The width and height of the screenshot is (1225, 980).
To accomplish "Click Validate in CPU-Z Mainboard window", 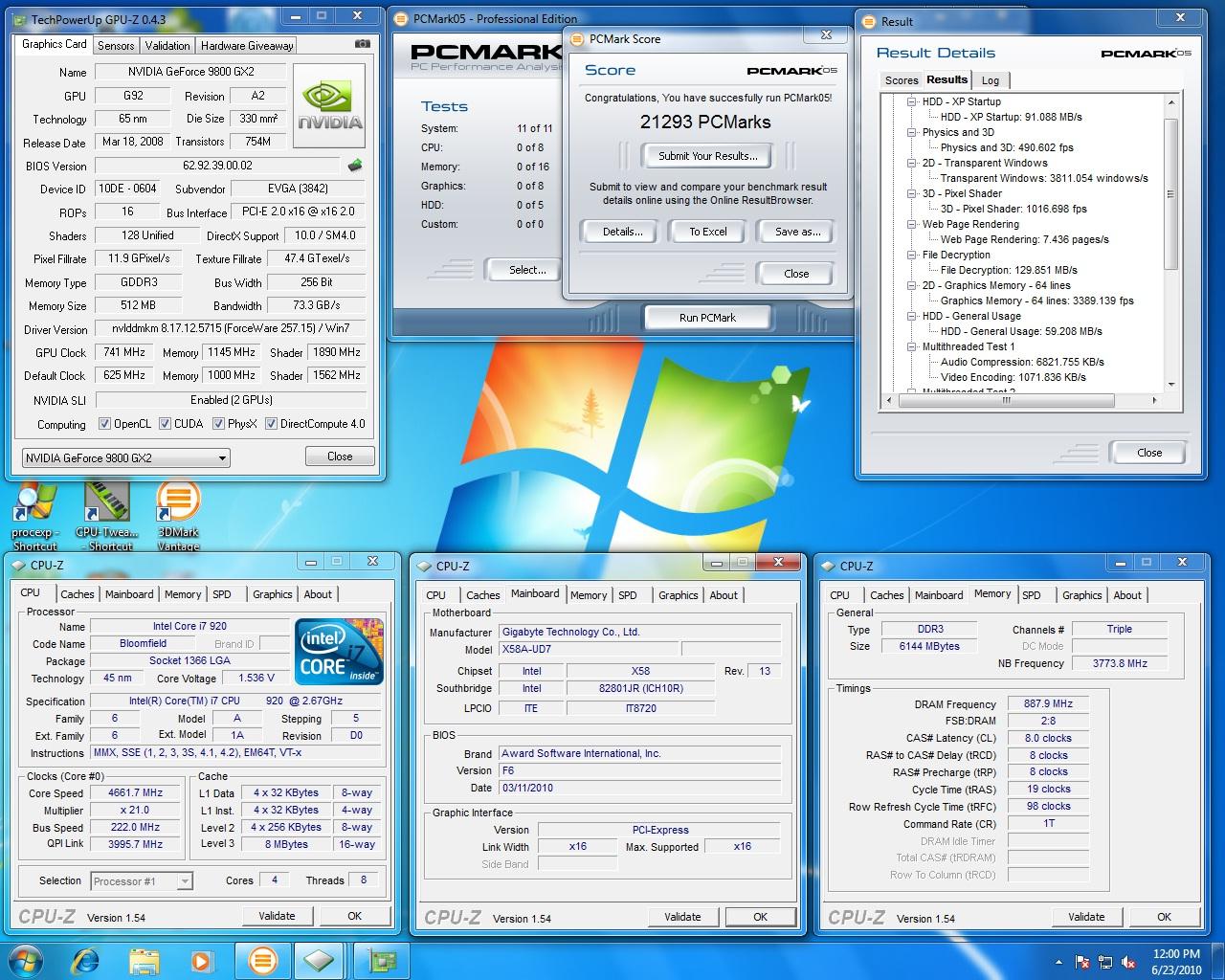I will click(x=682, y=917).
